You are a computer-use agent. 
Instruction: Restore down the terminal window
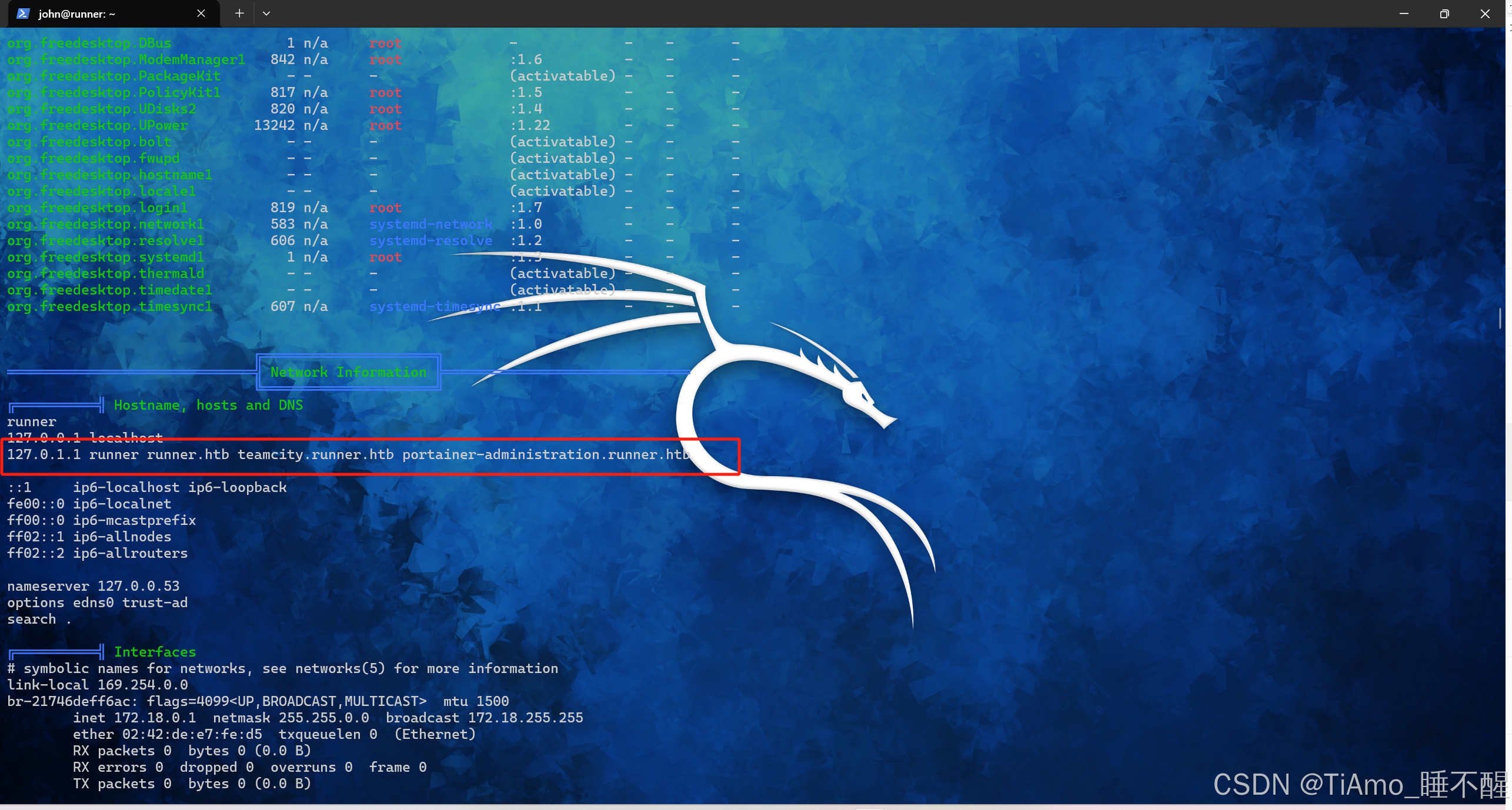(x=1444, y=14)
